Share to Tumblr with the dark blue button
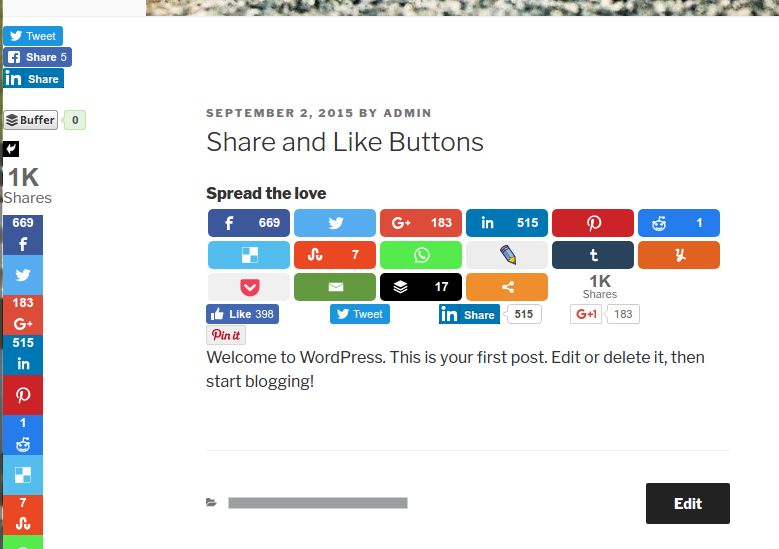 (593, 255)
